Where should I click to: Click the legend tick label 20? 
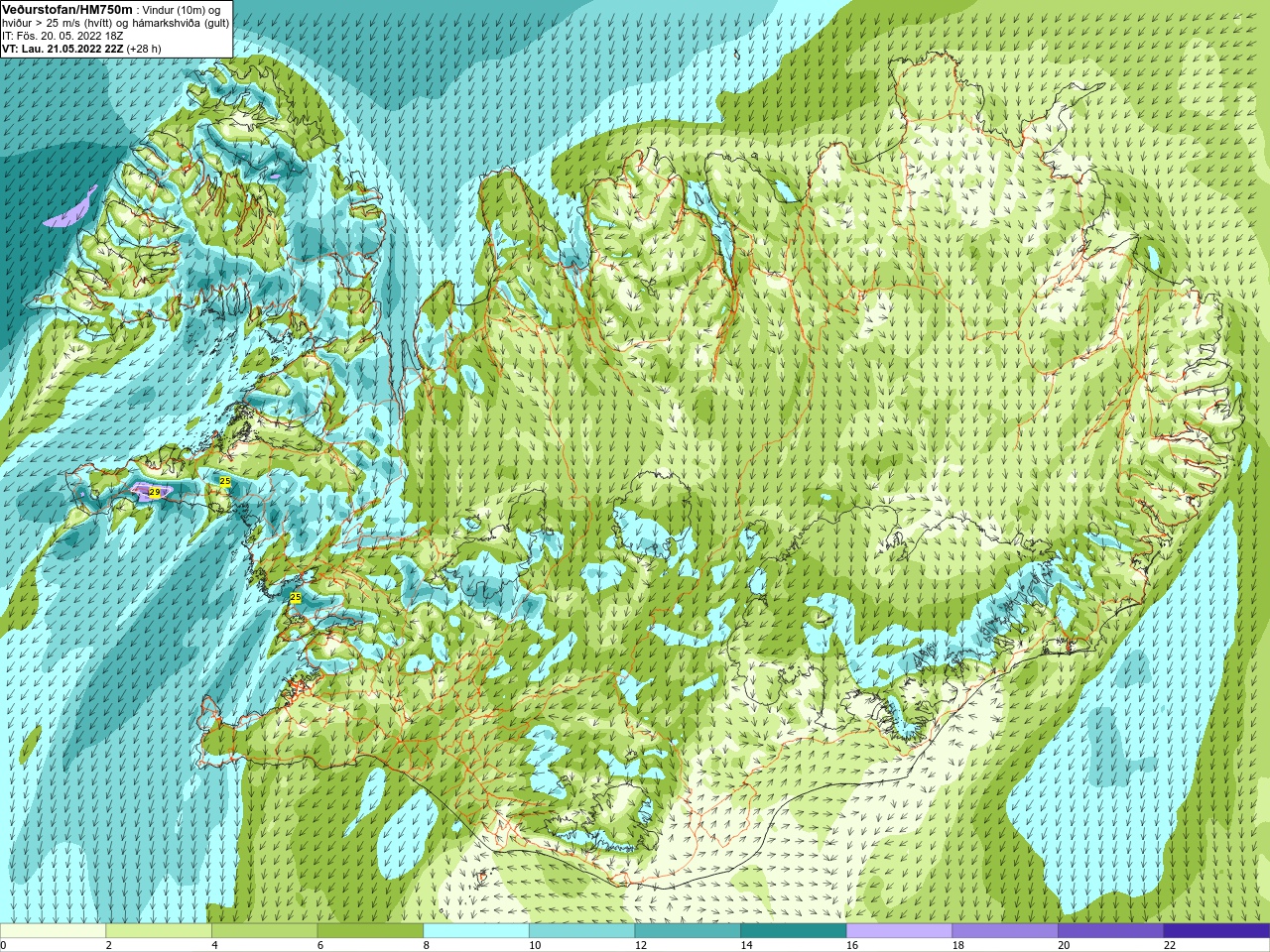(1064, 945)
